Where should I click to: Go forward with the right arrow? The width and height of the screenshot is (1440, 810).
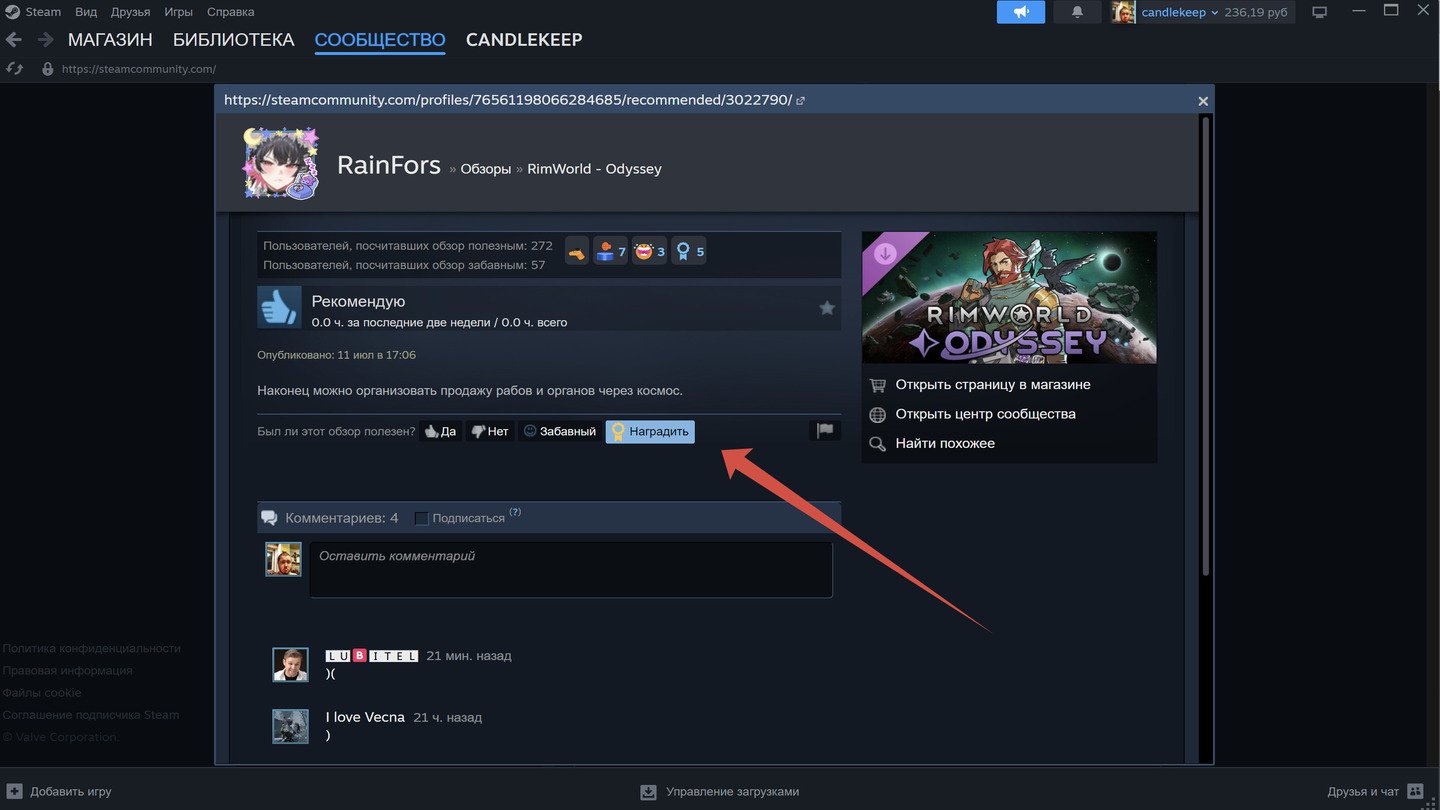tap(45, 40)
